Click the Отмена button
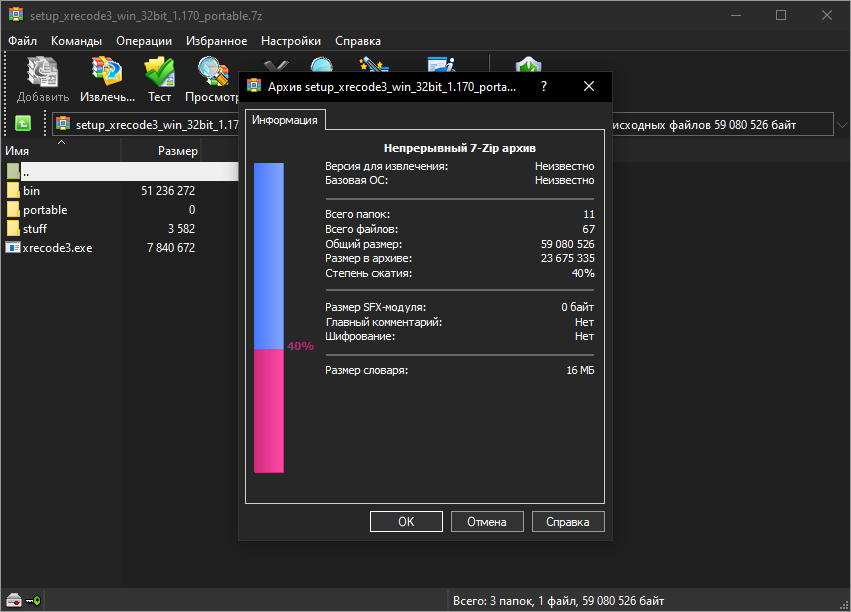This screenshot has width=851, height=612. [x=487, y=521]
